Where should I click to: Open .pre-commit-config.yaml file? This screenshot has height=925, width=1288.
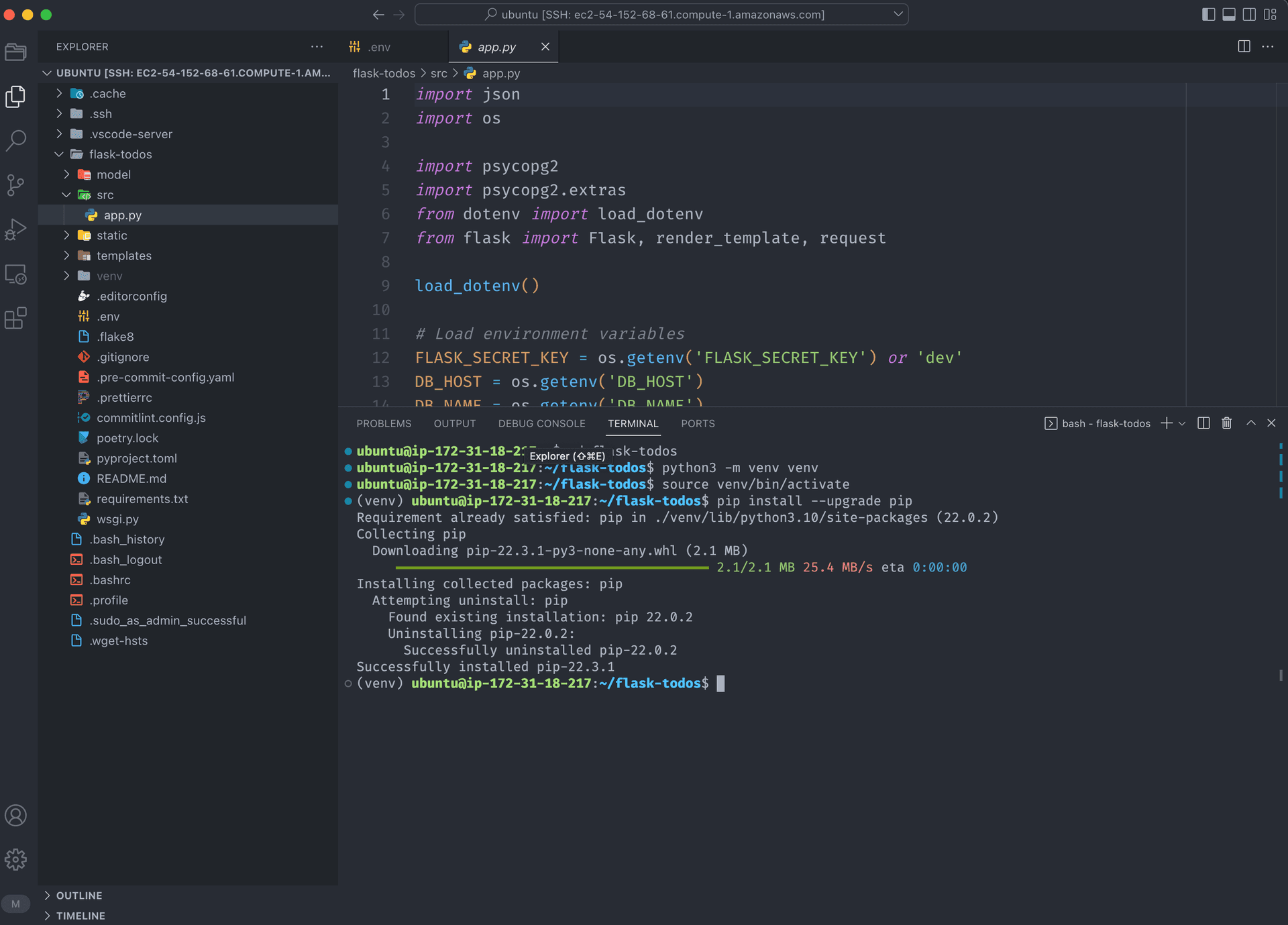point(188,377)
